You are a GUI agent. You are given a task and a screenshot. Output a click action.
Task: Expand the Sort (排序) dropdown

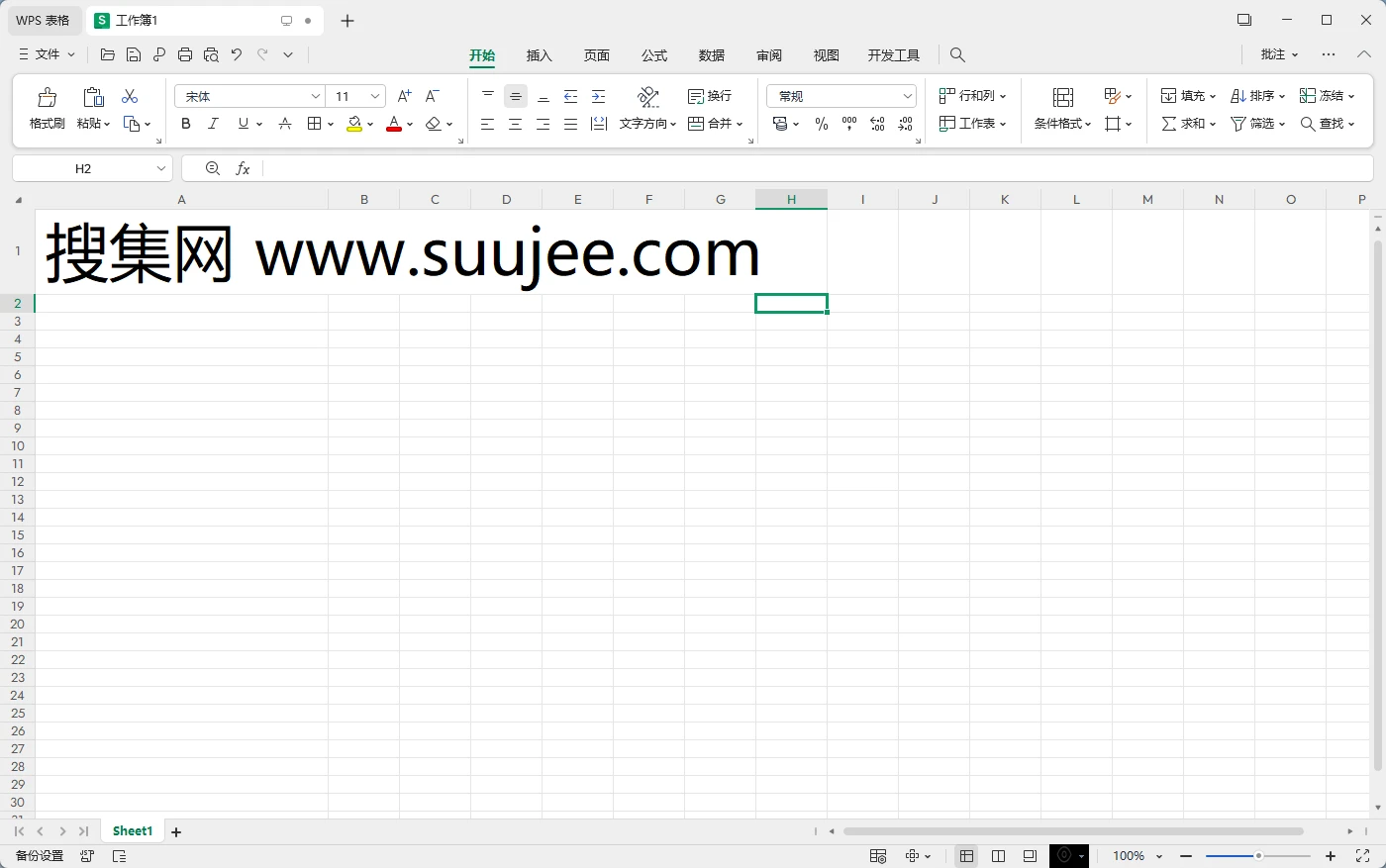pyautogui.click(x=1281, y=96)
